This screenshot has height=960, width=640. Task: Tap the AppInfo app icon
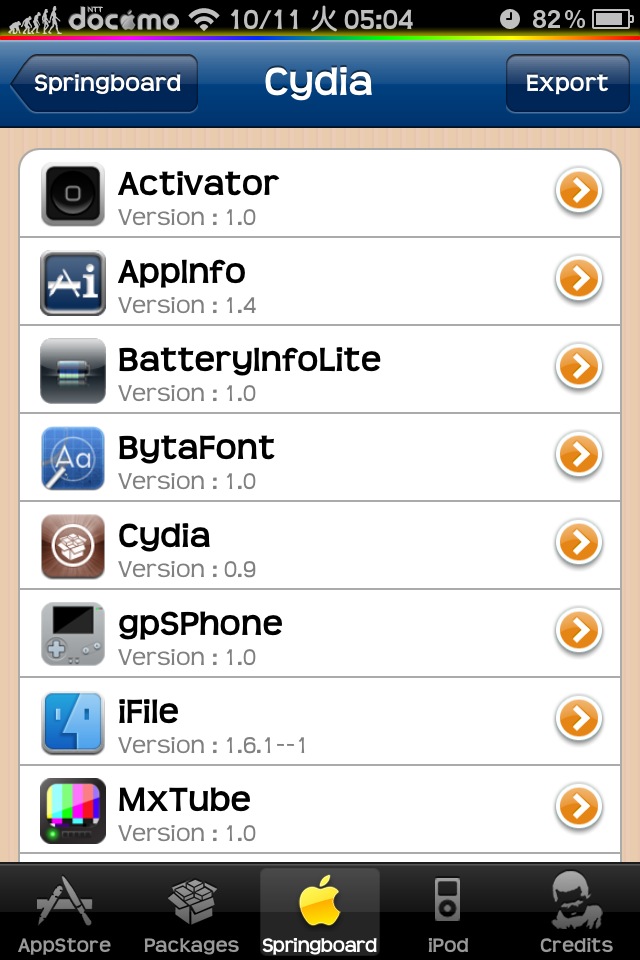point(73,282)
